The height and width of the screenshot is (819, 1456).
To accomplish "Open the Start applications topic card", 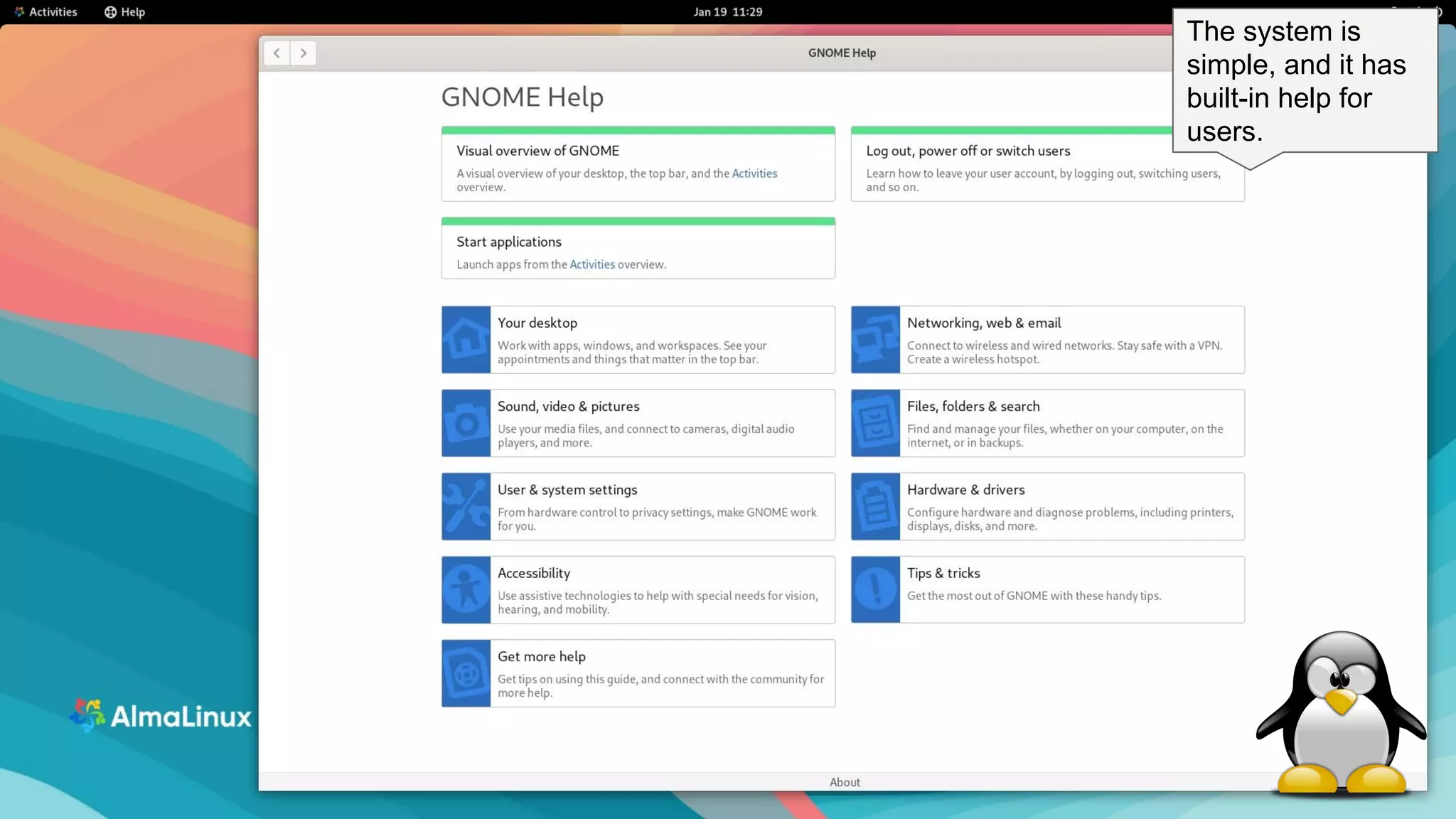I will point(508,242).
